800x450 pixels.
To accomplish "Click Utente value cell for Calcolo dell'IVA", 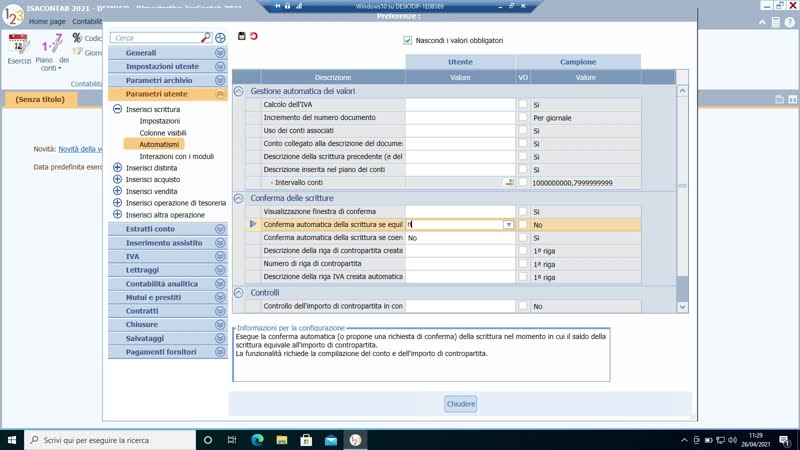I will (460, 105).
